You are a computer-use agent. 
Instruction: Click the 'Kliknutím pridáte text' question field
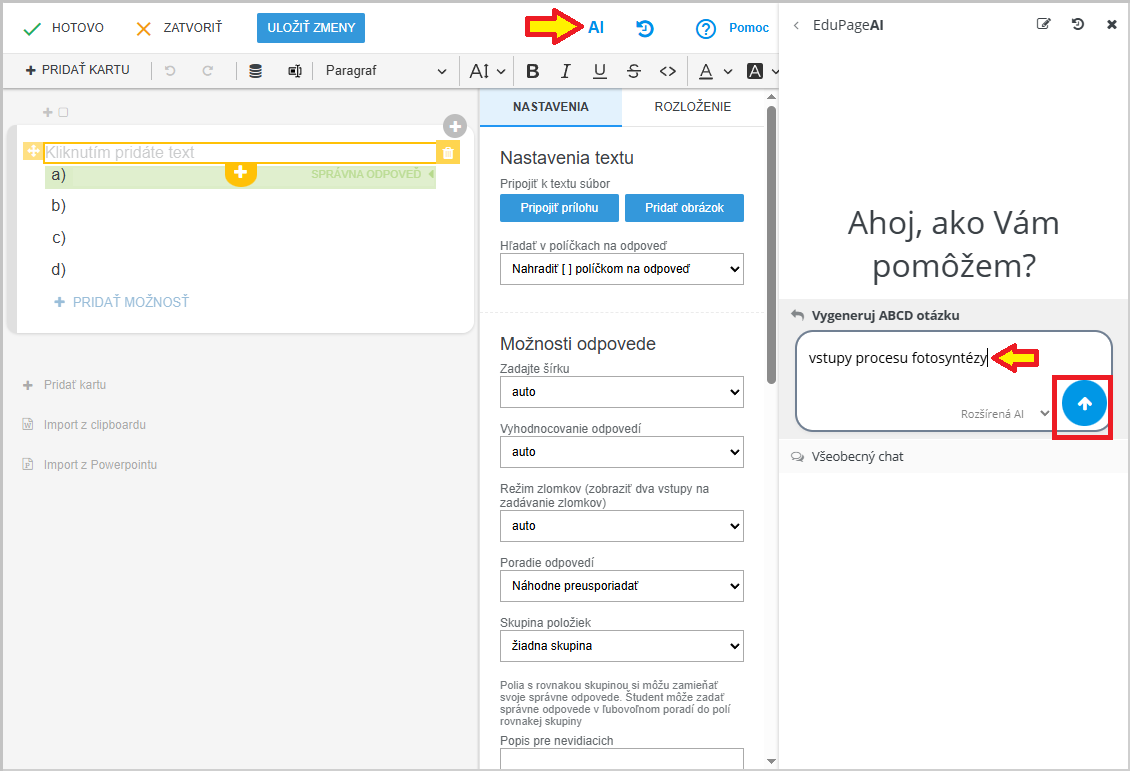click(x=240, y=152)
